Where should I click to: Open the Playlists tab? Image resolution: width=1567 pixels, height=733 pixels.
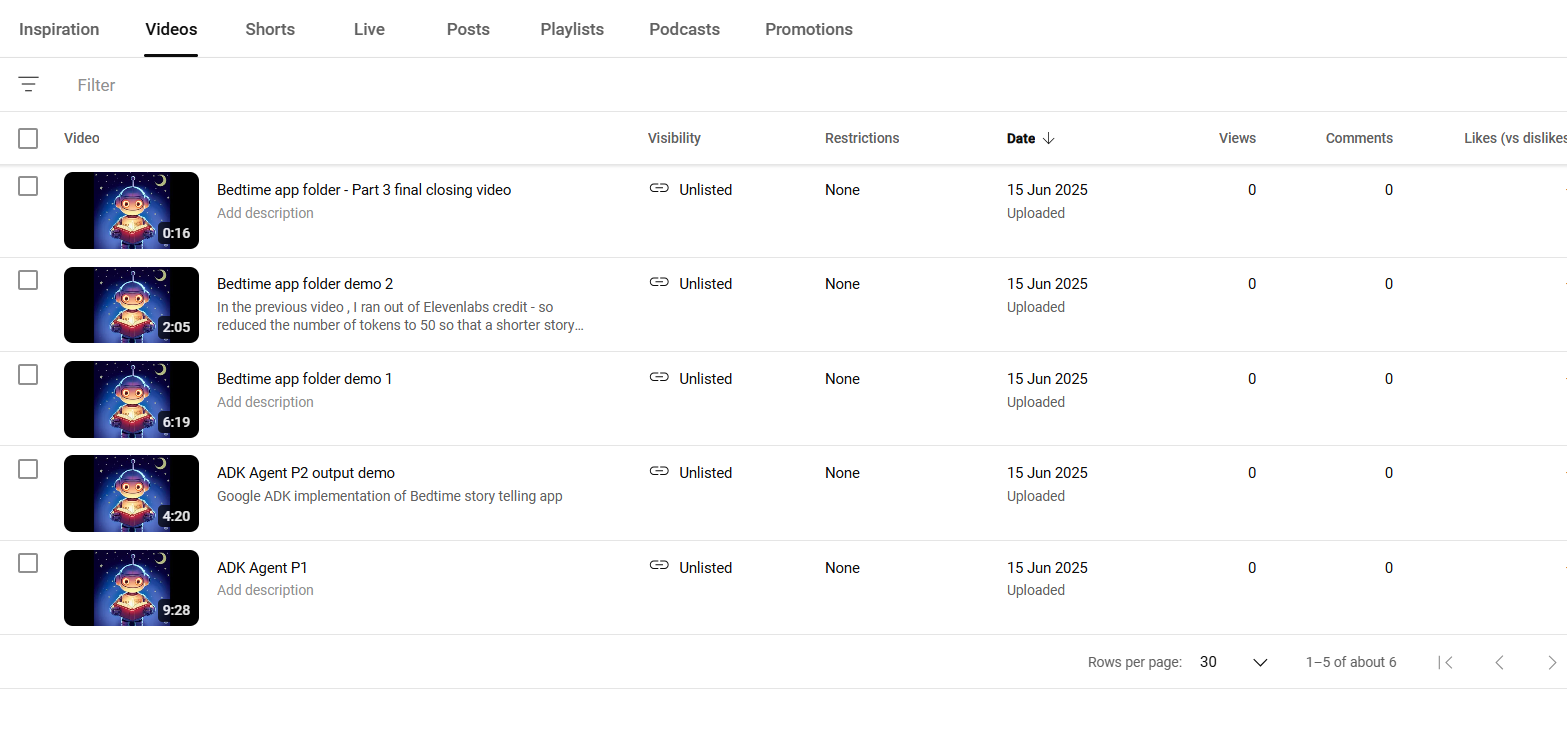click(572, 29)
